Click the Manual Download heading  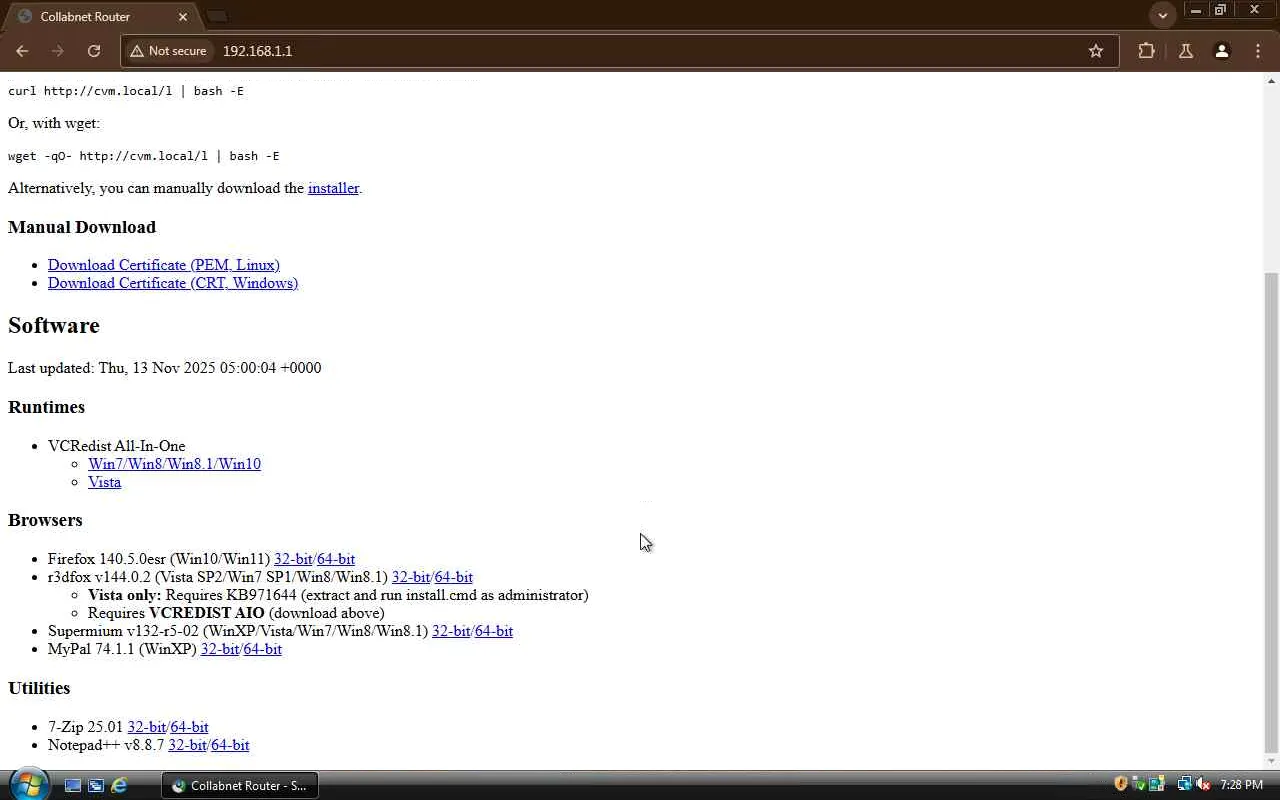82,227
